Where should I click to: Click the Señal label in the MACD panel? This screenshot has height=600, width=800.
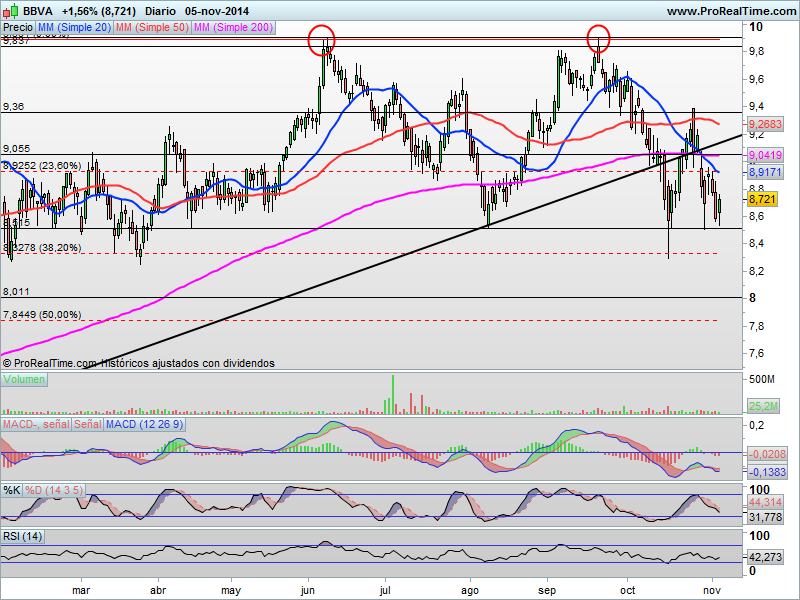tap(88, 424)
